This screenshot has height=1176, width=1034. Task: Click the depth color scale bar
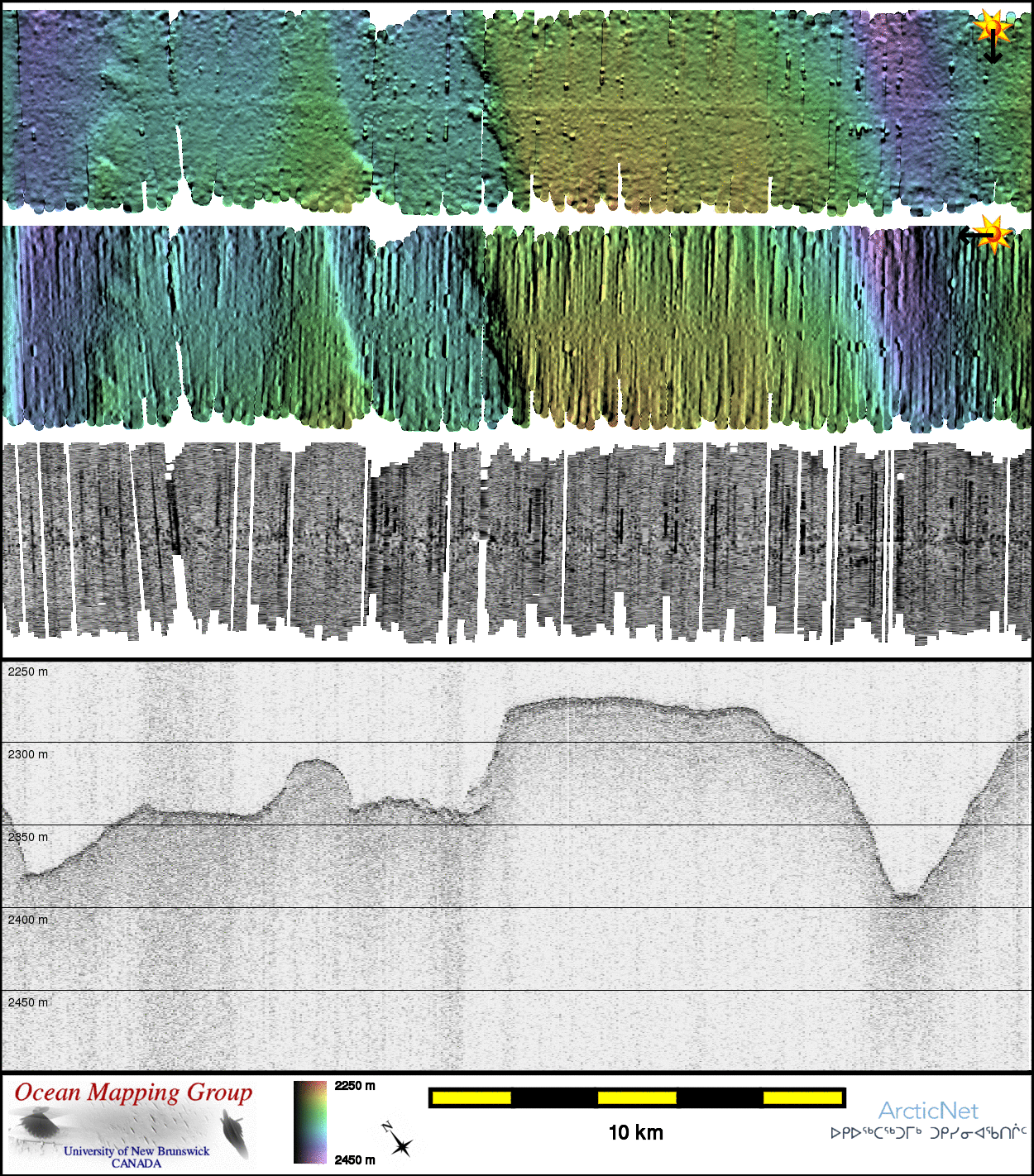click(310, 1122)
